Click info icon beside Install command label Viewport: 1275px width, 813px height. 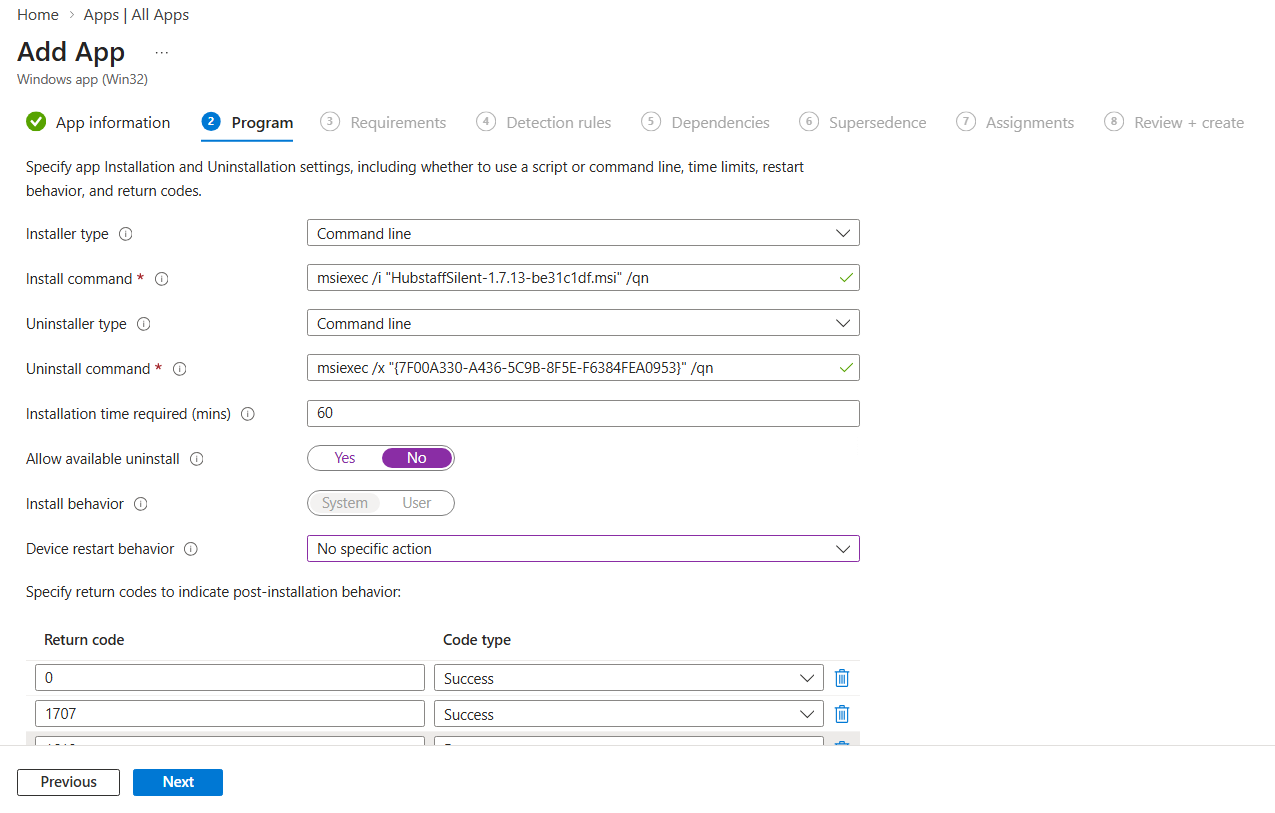tap(162, 279)
